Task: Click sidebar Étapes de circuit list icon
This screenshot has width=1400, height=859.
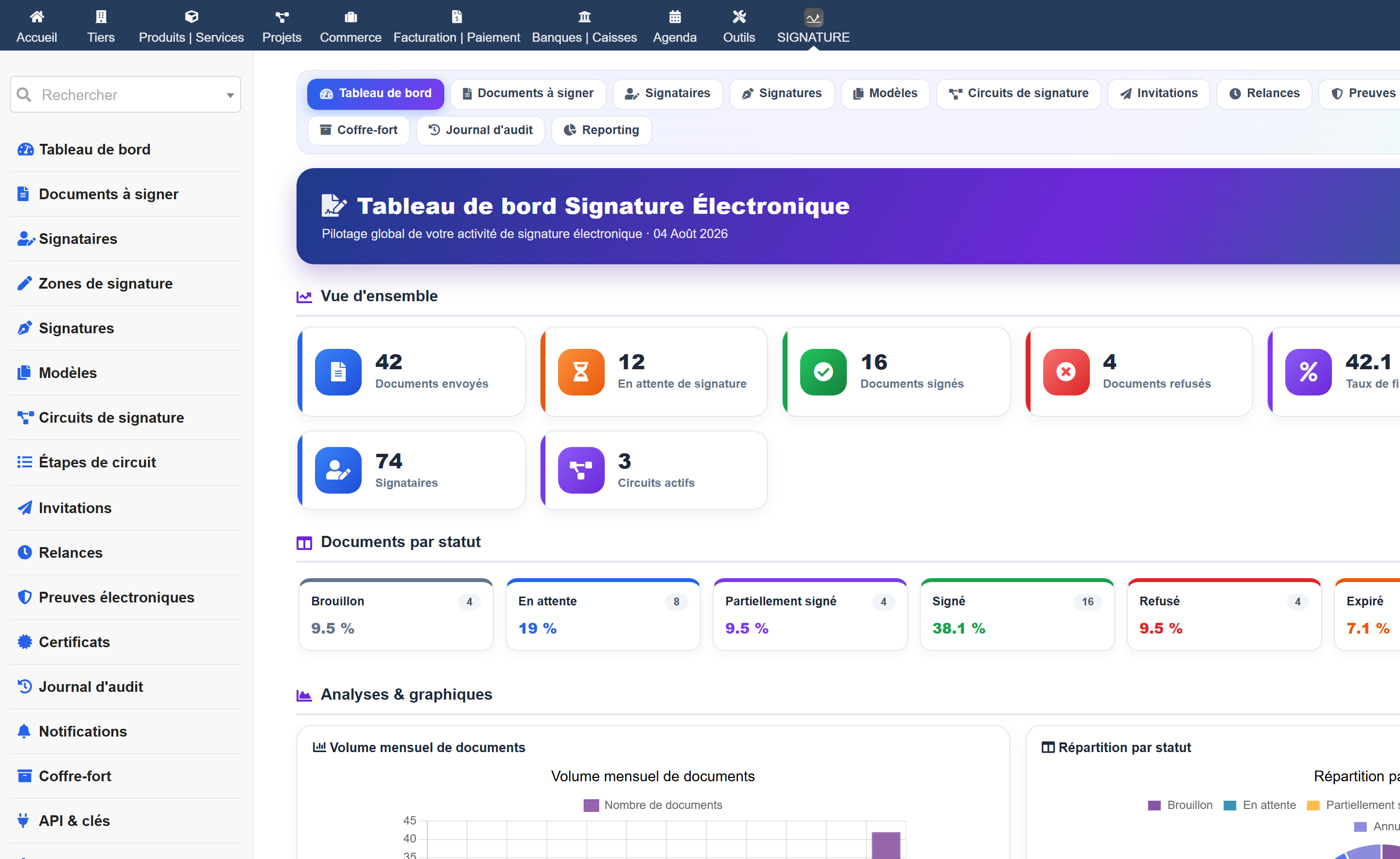Action: click(24, 462)
